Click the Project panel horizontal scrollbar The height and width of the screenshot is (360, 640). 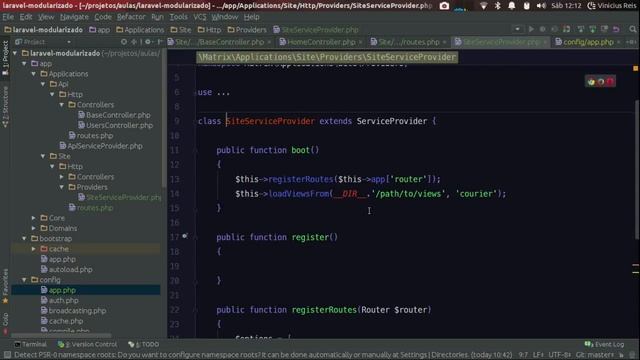[x=61, y=335]
